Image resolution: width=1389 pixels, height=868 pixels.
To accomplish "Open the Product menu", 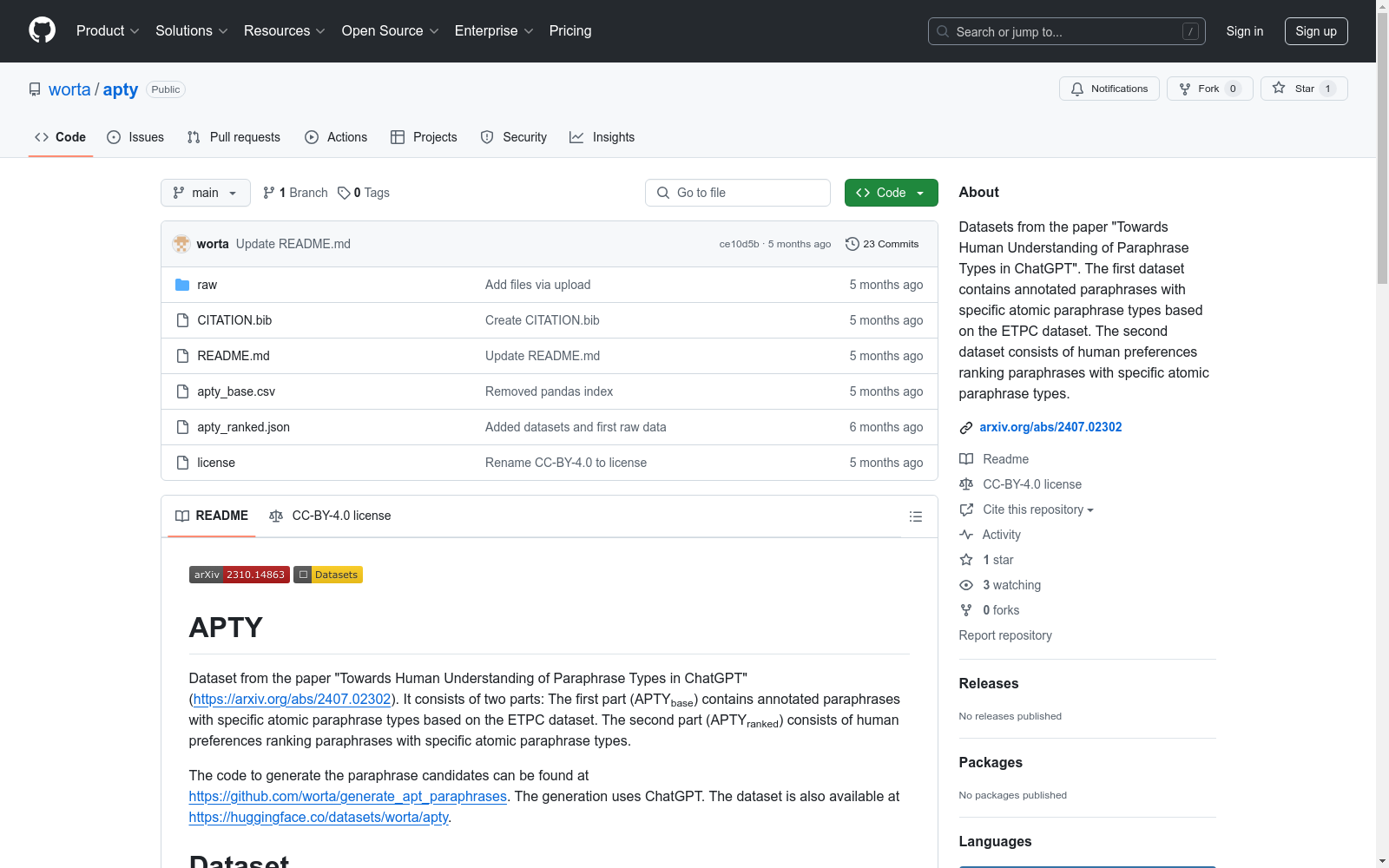I will [x=108, y=30].
